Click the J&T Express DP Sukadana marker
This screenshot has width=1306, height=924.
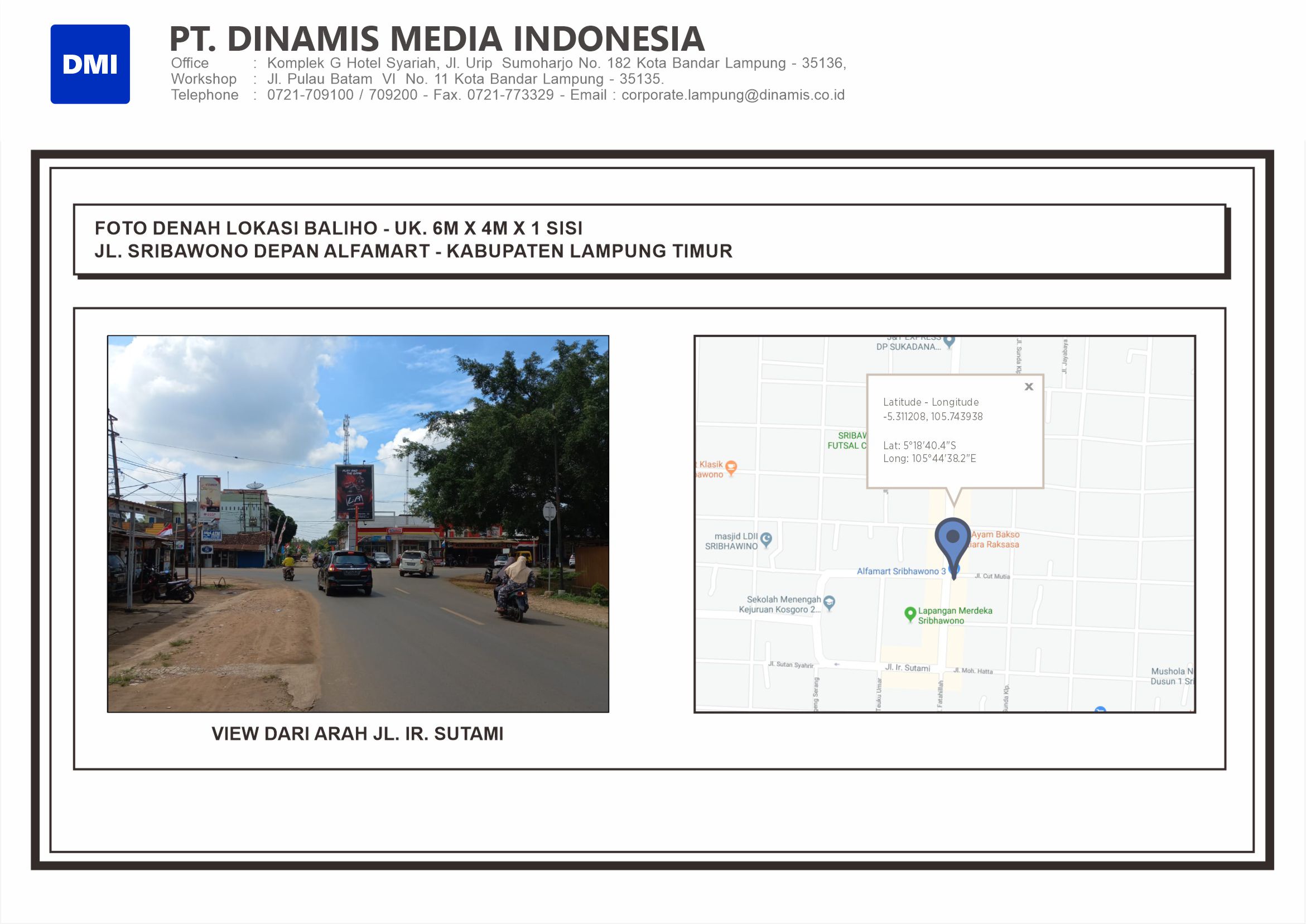point(949,341)
